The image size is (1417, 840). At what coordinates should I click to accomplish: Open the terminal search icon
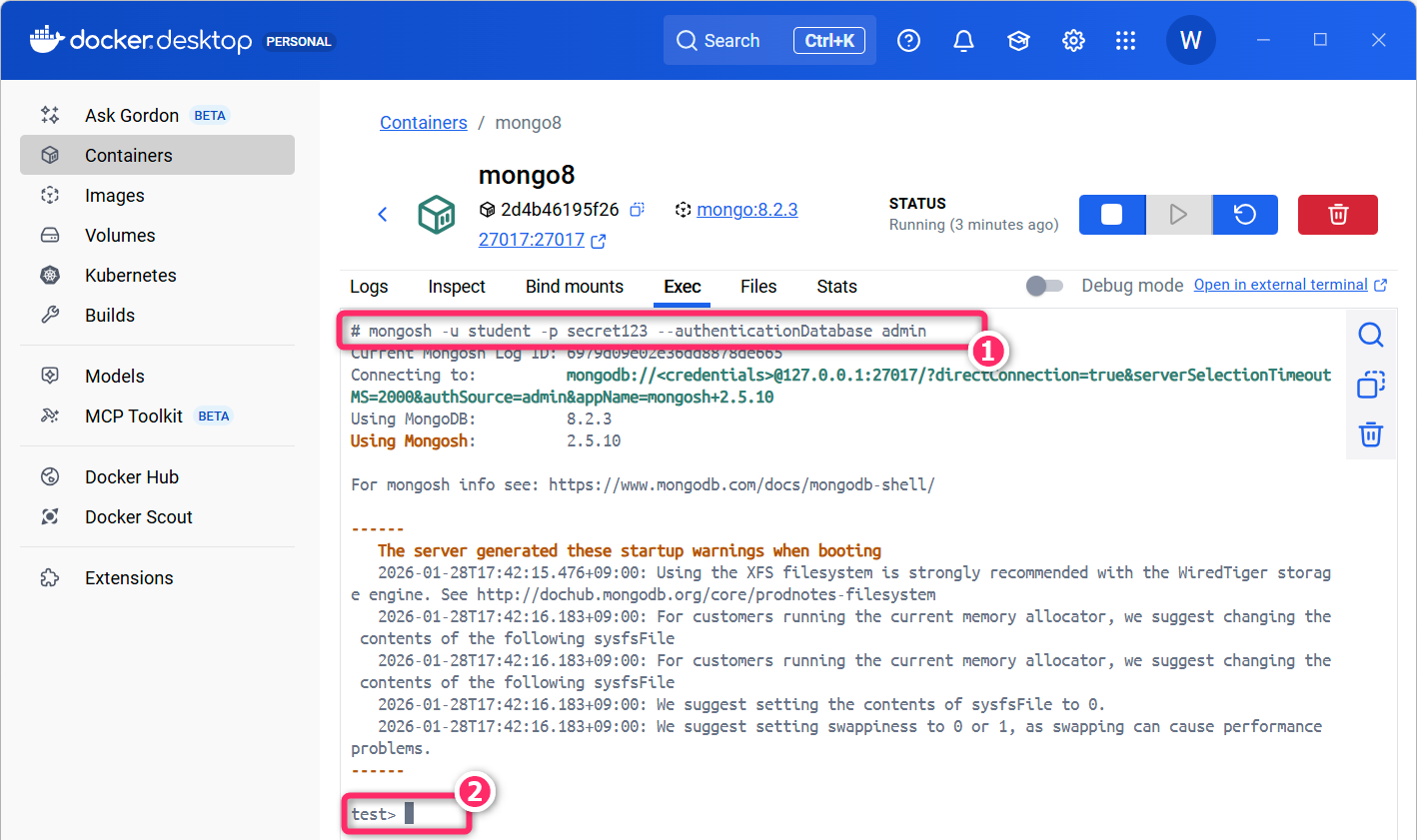(1370, 335)
